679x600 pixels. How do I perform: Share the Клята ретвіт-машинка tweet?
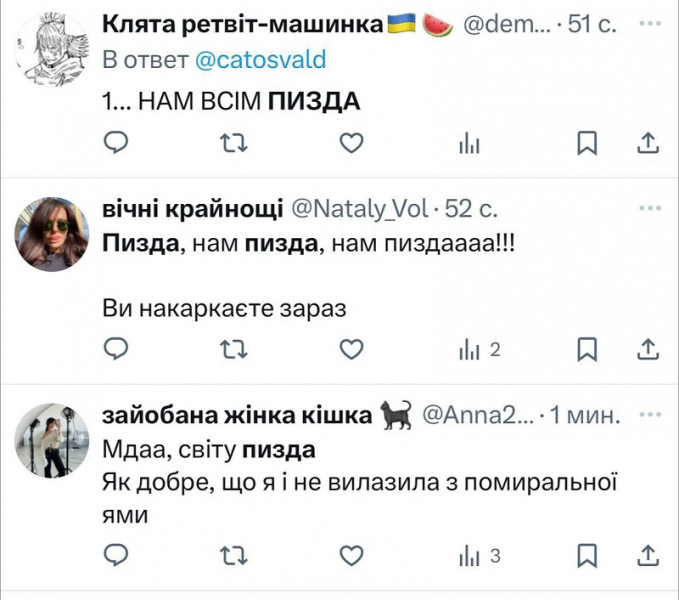[647, 144]
